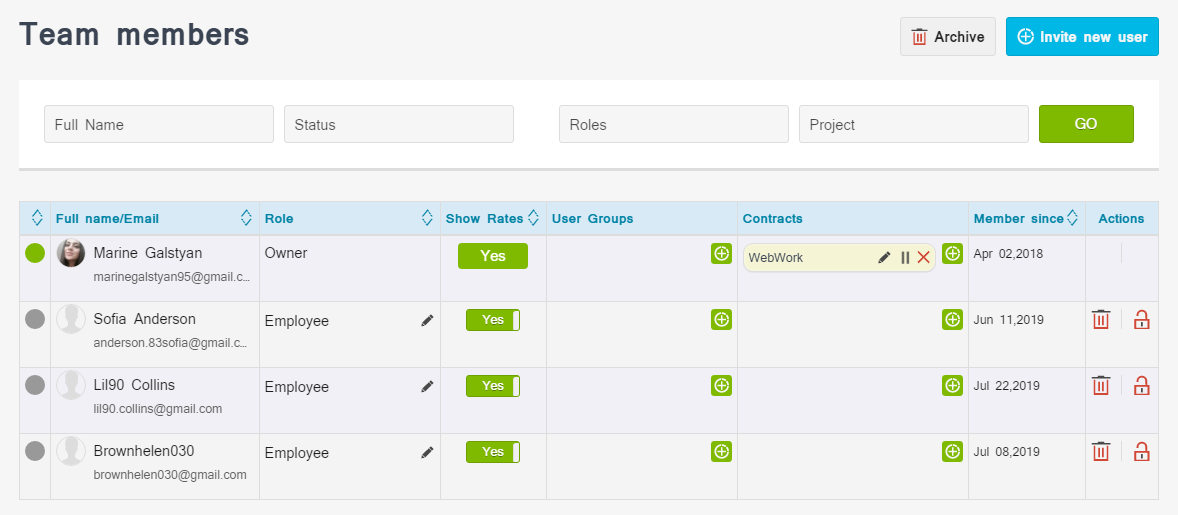The image size is (1178, 515).
Task: Edit Sofia Anderson's role with pencil icon
Action: tap(427, 321)
